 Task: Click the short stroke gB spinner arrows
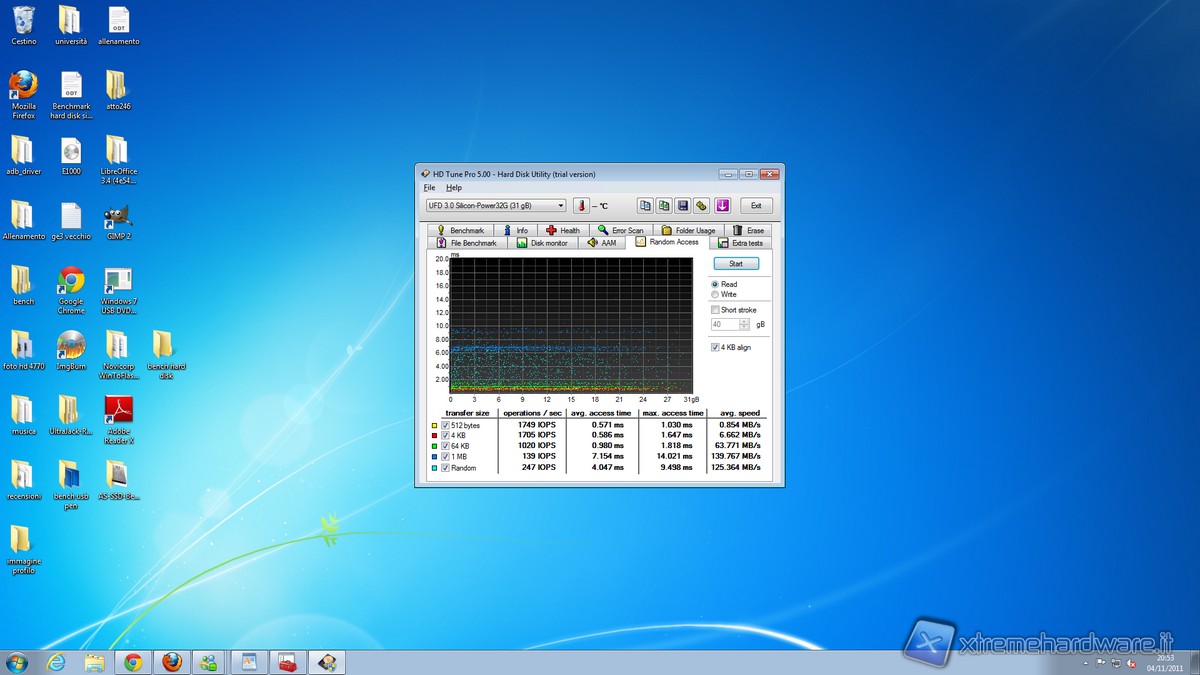tap(744, 325)
